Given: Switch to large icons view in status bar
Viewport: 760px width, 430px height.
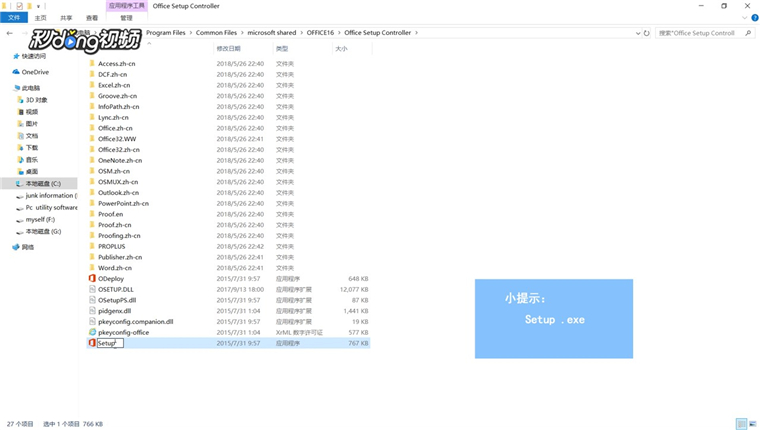Looking at the screenshot, I should coord(753,424).
